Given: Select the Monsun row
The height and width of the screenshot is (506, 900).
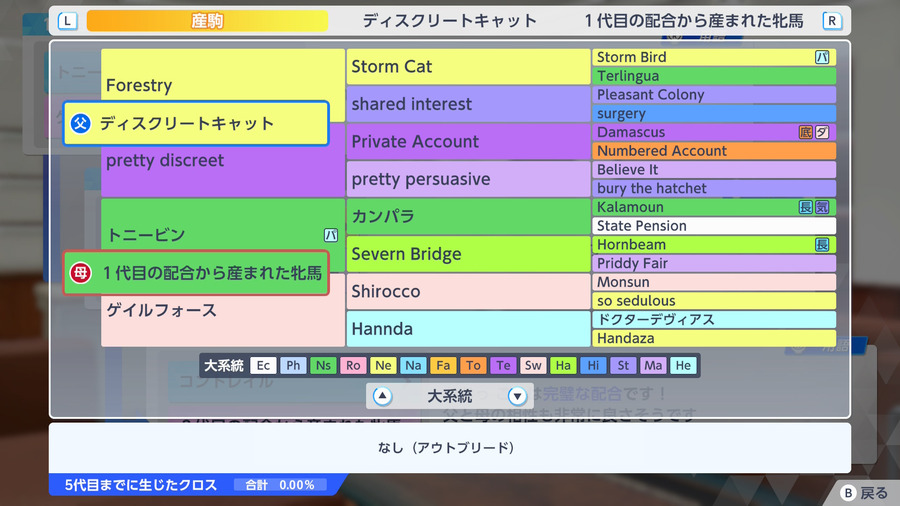Looking at the screenshot, I should click(x=714, y=282).
